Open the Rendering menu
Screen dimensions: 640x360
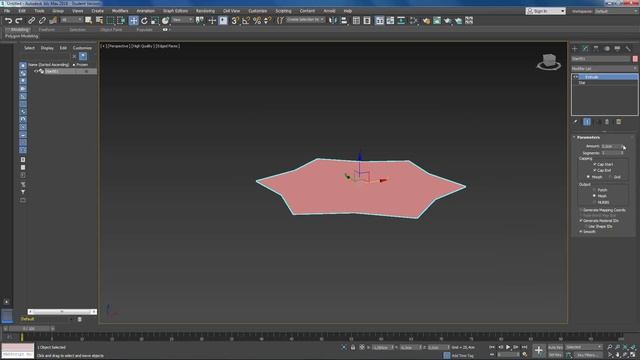pyautogui.click(x=205, y=11)
